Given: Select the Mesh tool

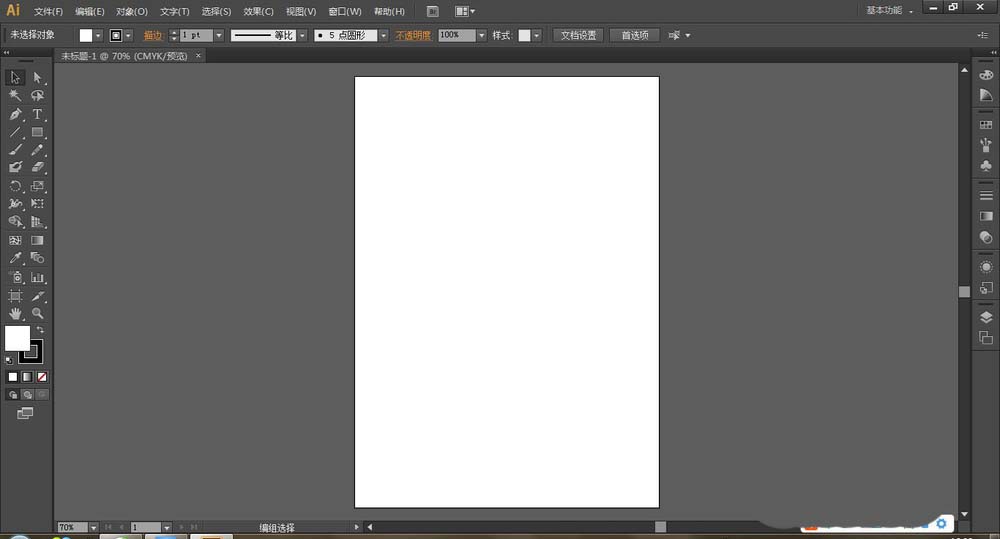Looking at the screenshot, I should tap(15, 240).
